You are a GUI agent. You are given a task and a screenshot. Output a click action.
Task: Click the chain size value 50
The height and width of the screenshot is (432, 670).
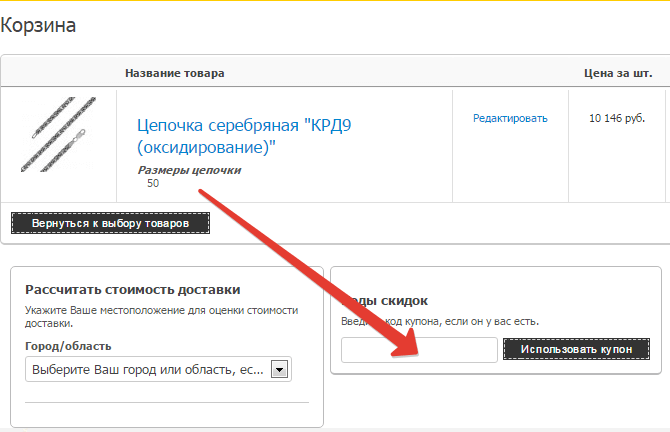click(153, 183)
